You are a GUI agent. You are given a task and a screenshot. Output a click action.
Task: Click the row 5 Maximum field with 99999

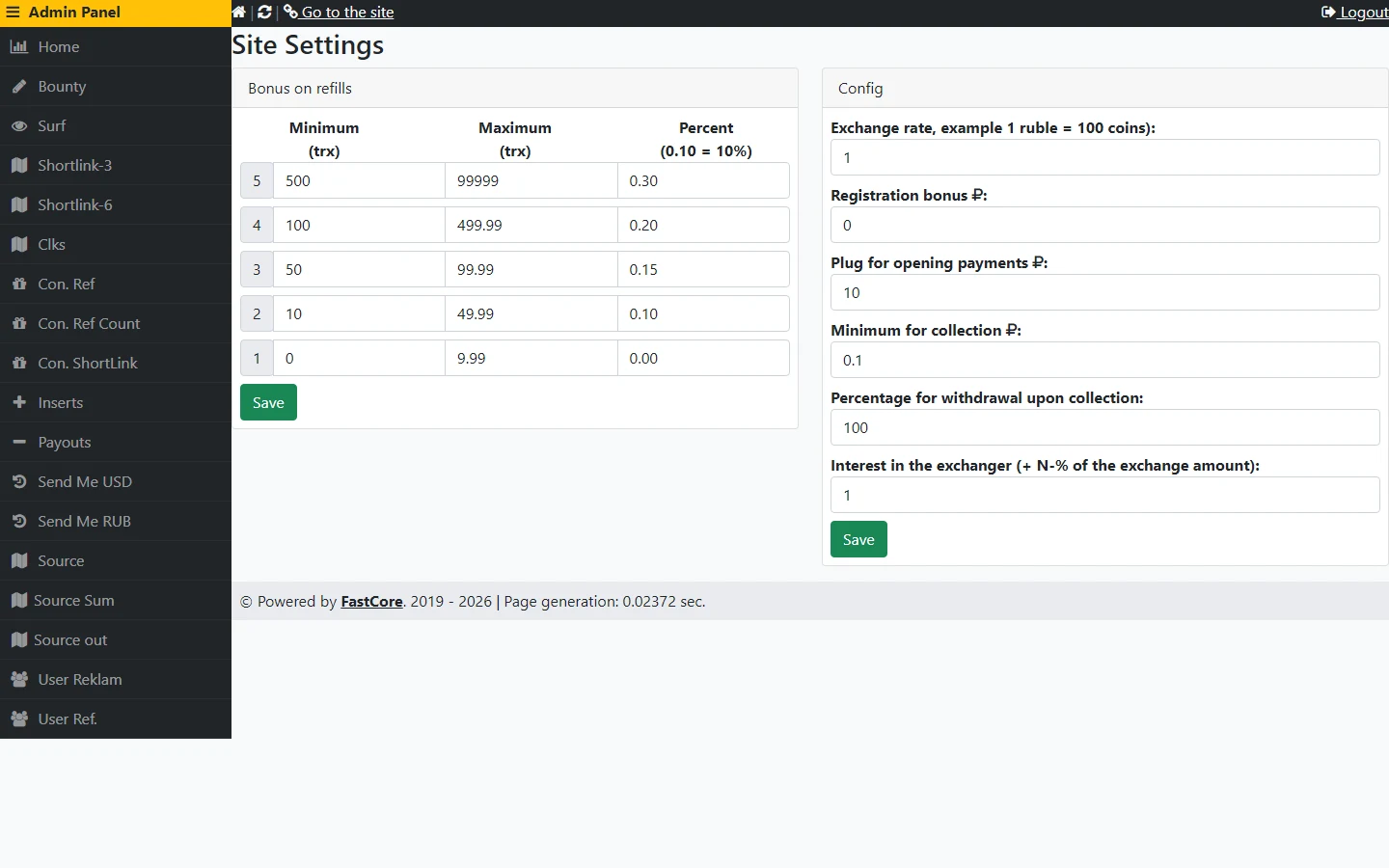(x=531, y=180)
